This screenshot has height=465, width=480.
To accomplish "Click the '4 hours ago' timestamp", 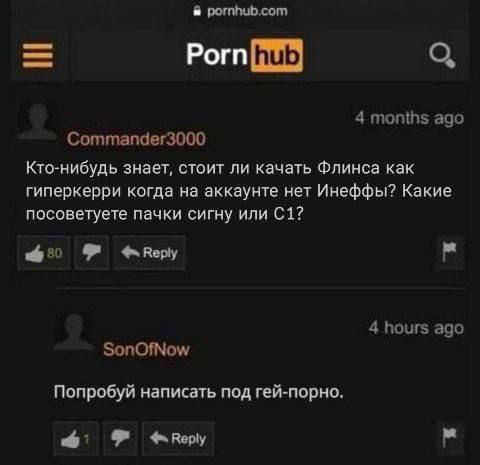I will pos(416,328).
